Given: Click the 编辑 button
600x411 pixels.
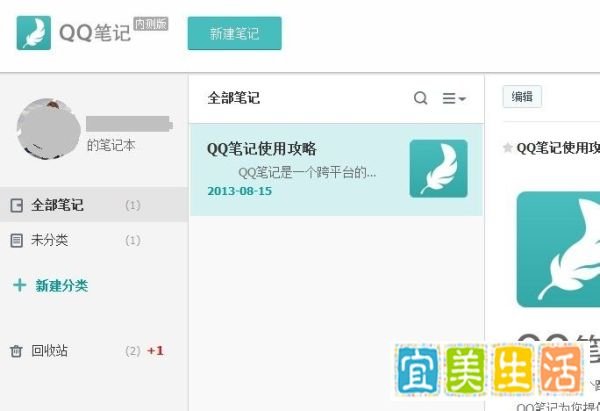Looking at the screenshot, I should (522, 96).
